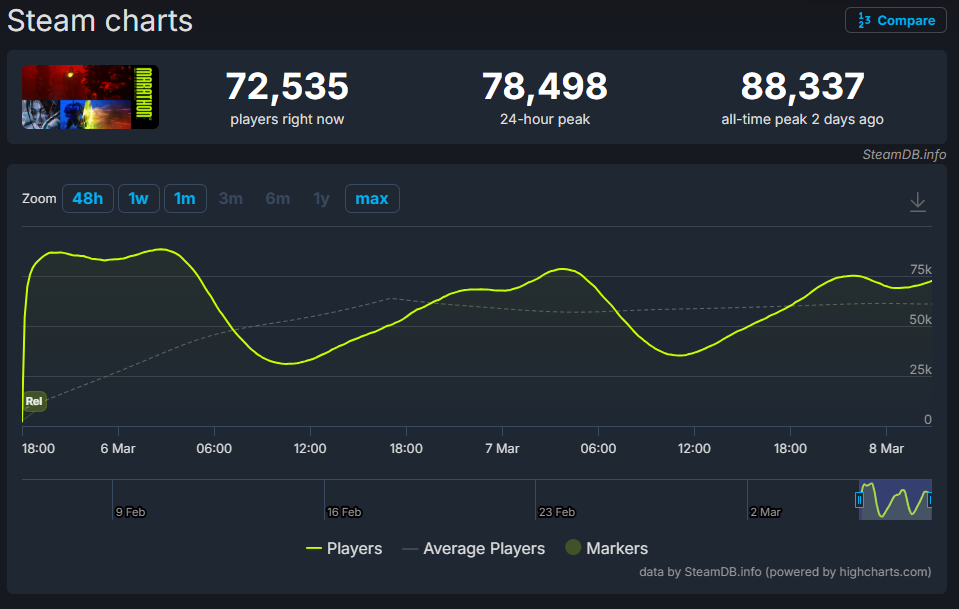Image resolution: width=959 pixels, height=609 pixels.
Task: Toggle the Players series in legend
Action: 344,548
